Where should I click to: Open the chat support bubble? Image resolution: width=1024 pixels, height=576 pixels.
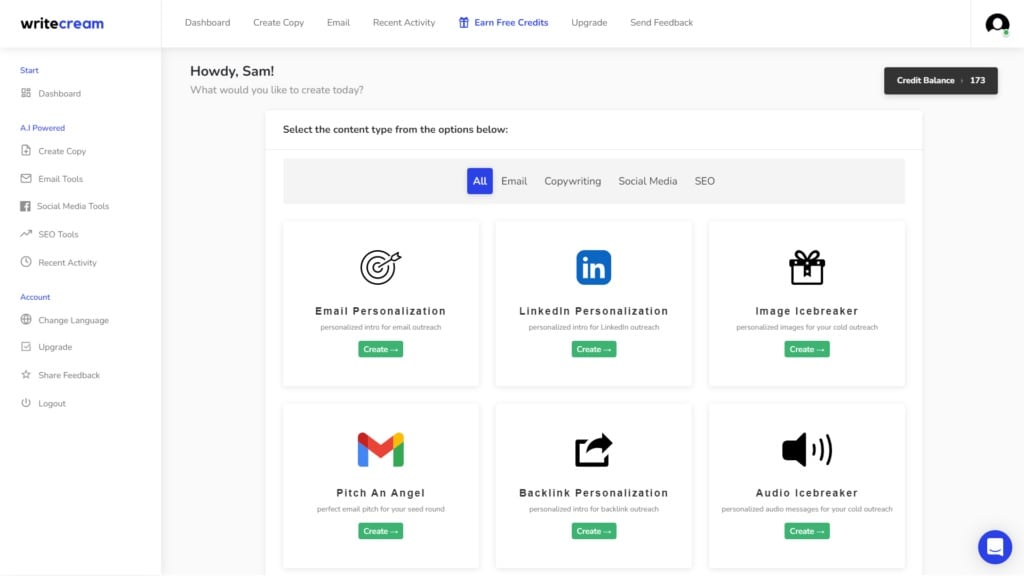994,547
